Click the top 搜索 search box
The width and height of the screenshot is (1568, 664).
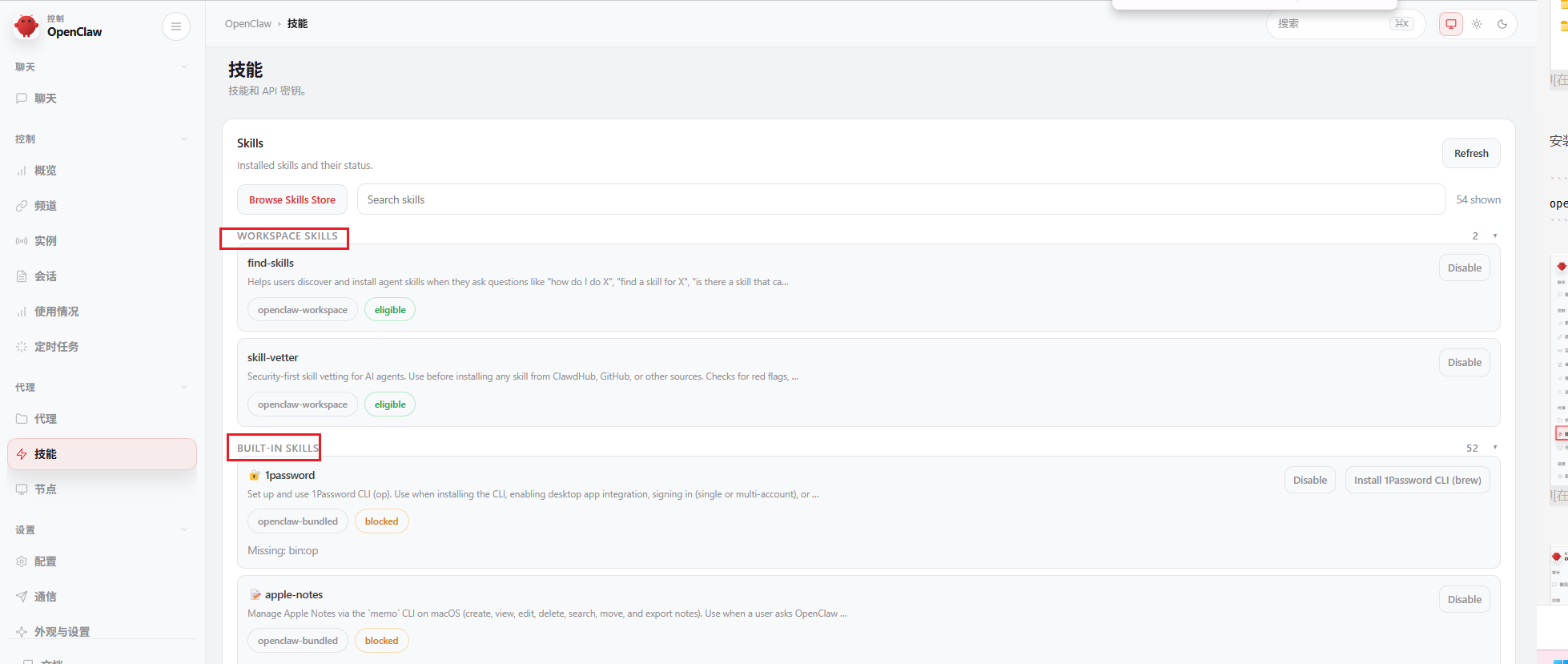1345,24
